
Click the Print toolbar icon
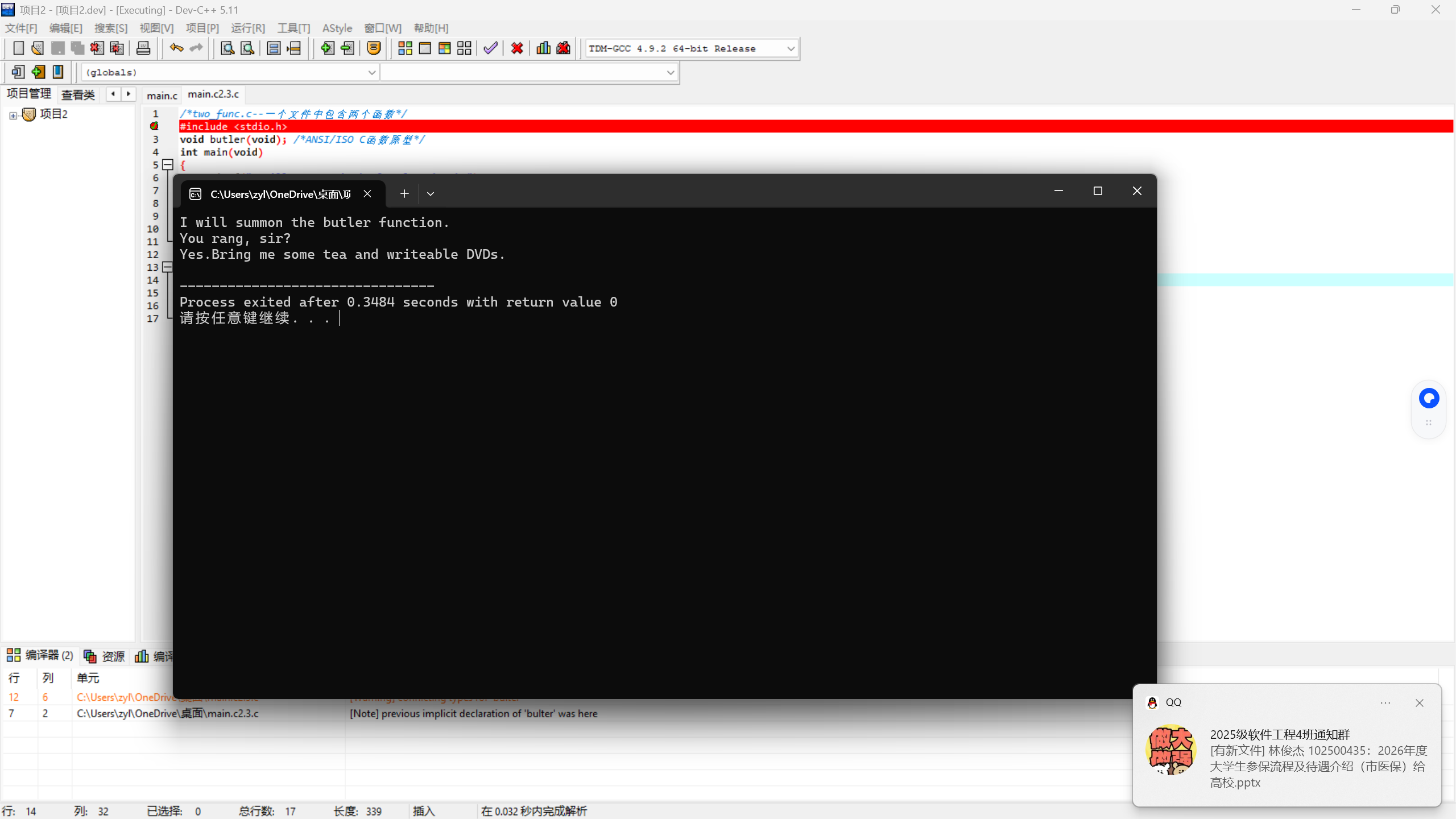click(x=143, y=48)
